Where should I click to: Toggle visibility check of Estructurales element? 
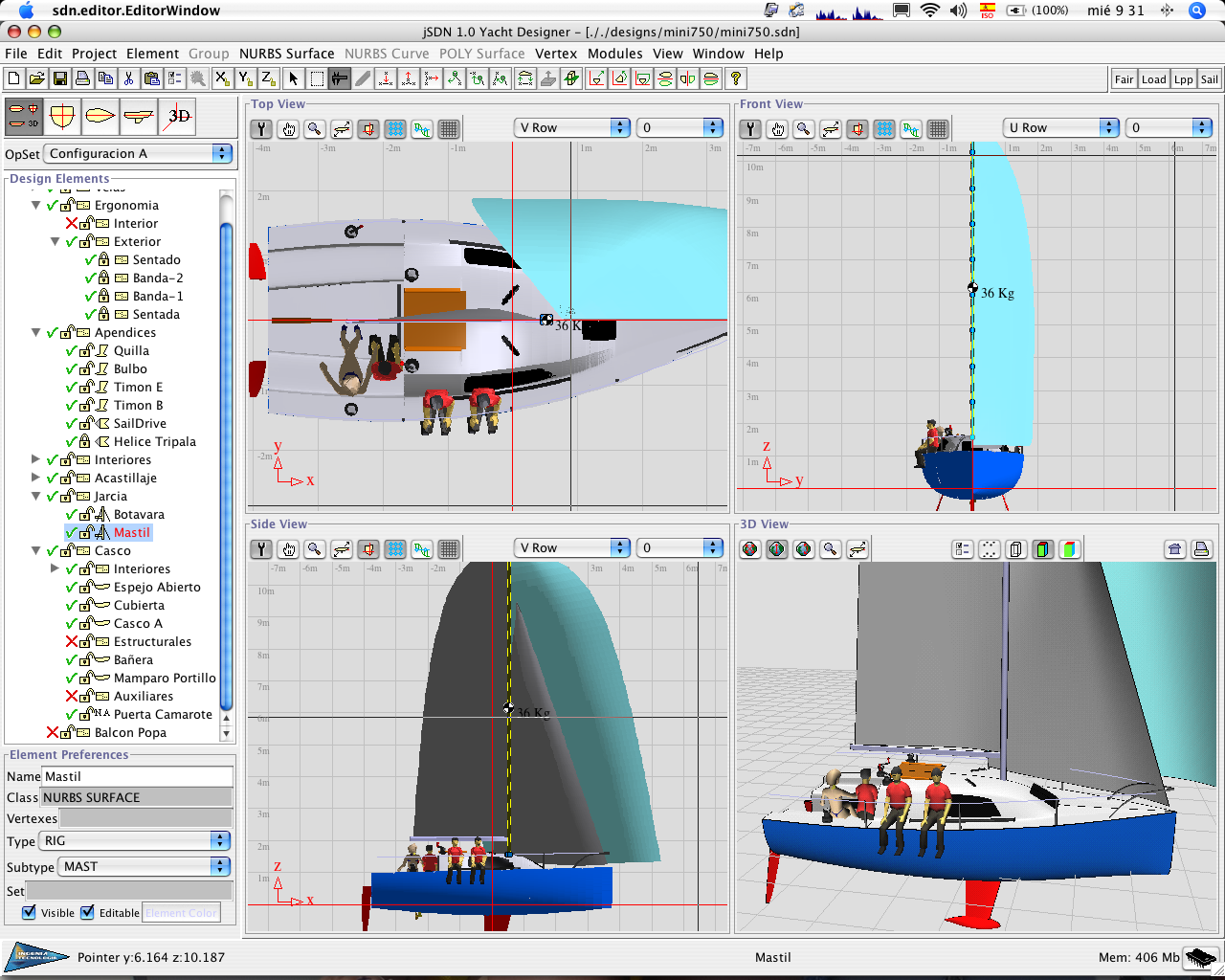click(x=72, y=641)
